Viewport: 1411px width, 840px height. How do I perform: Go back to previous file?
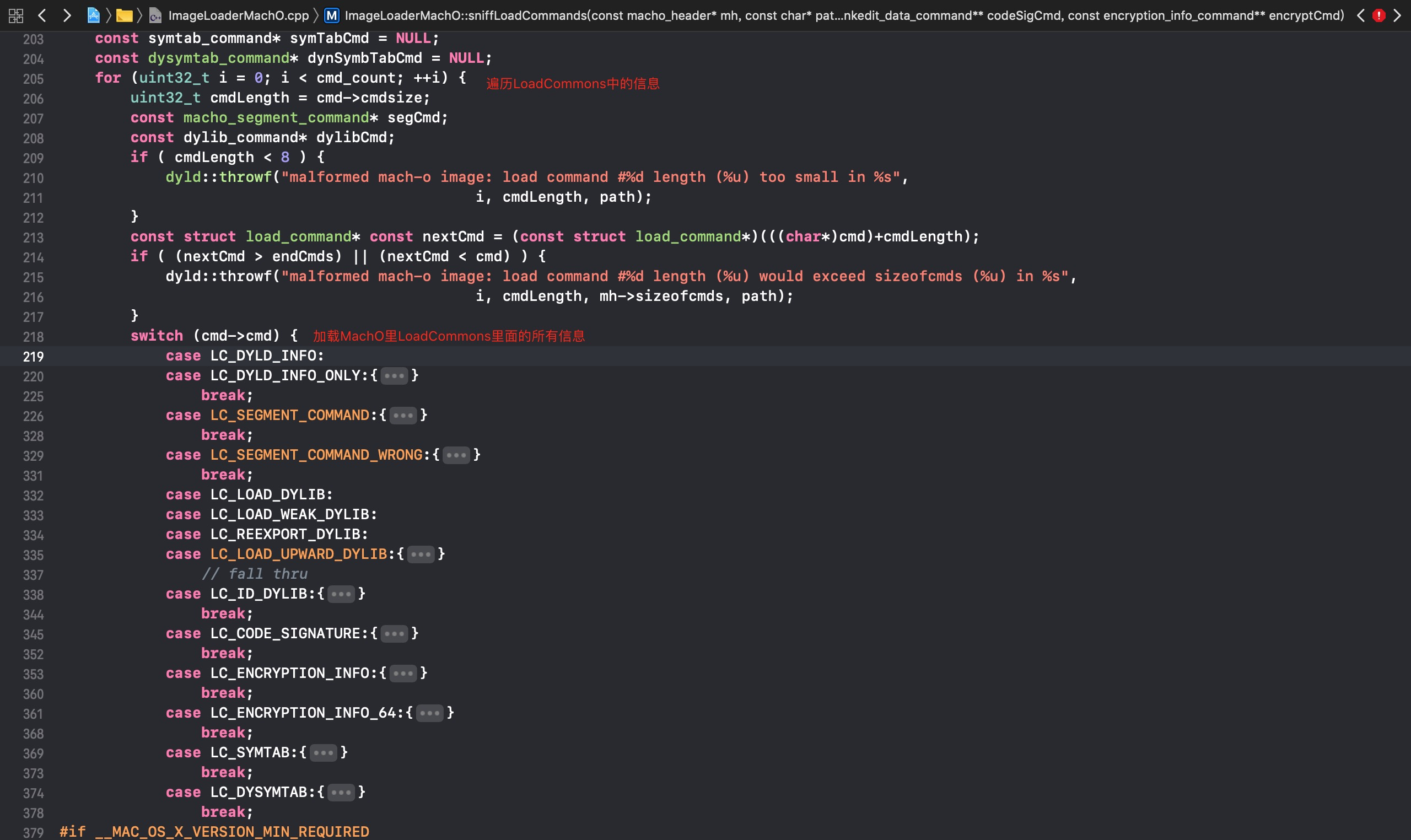pyautogui.click(x=42, y=15)
